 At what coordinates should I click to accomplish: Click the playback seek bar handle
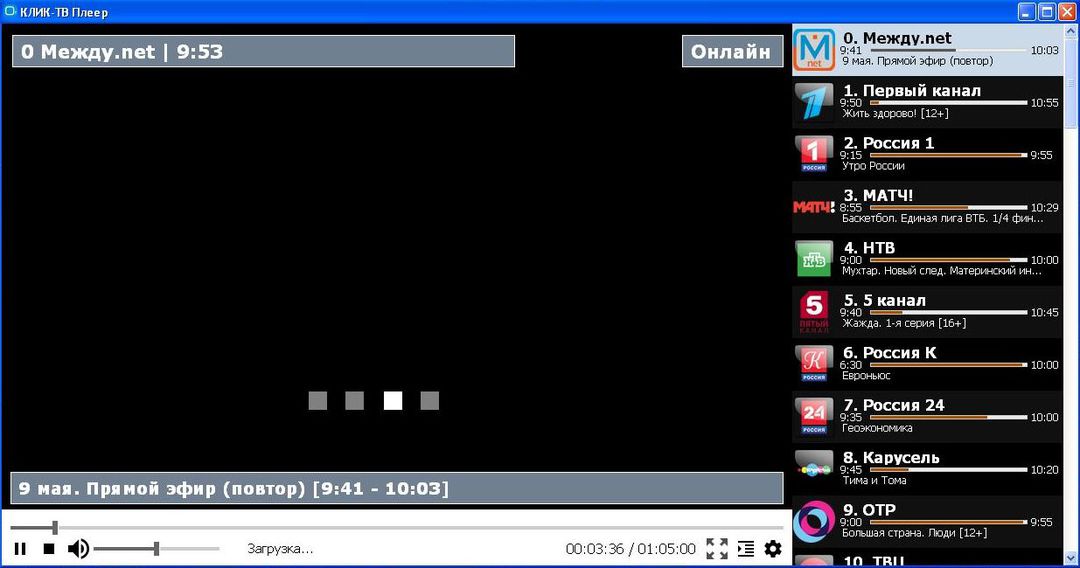click(55, 528)
